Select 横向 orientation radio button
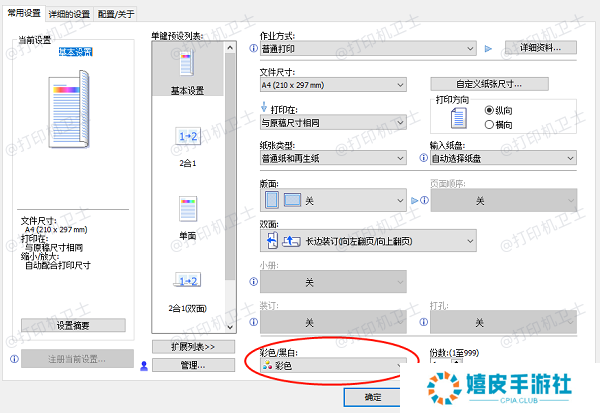This screenshot has height=413, width=600. pyautogui.click(x=489, y=125)
